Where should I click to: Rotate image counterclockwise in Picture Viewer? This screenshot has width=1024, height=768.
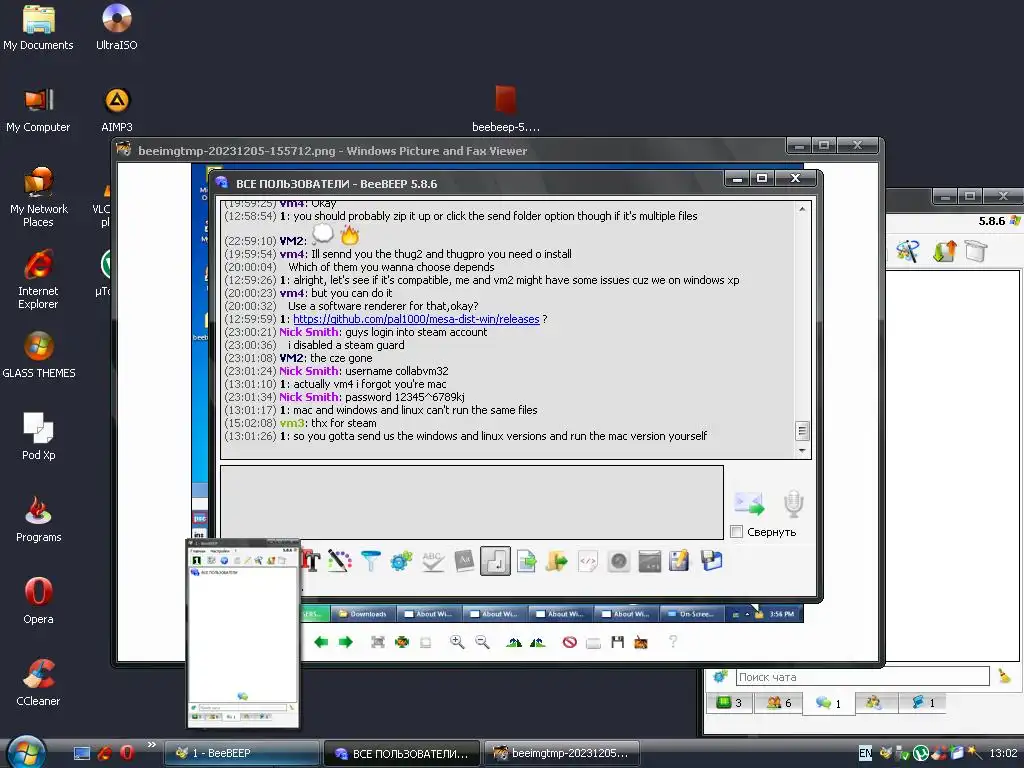[x=537, y=642]
